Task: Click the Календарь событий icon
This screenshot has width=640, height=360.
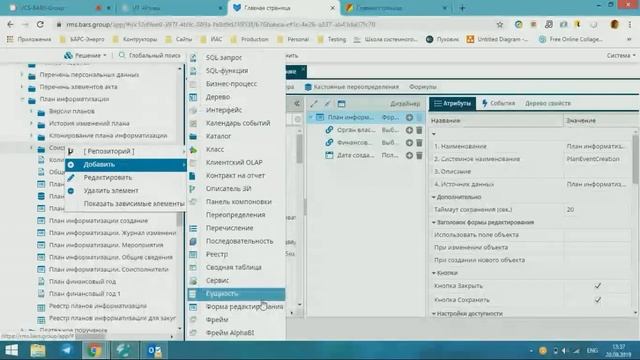Action: (193, 123)
